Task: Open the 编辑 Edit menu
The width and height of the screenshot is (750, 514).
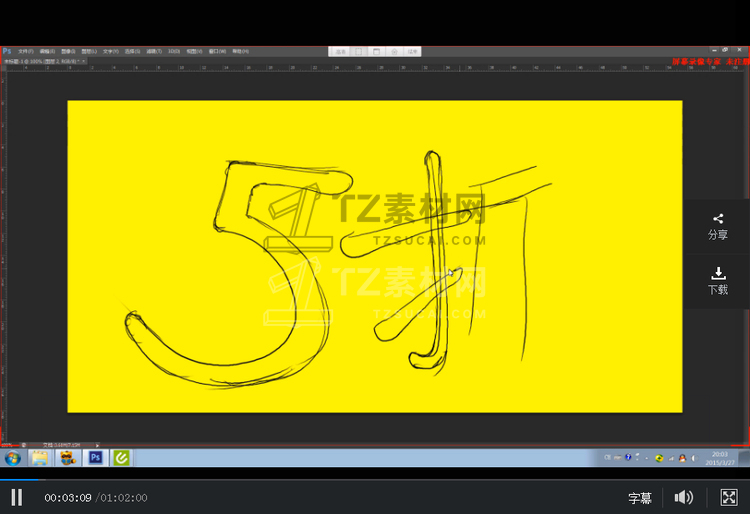Action: tap(47, 51)
